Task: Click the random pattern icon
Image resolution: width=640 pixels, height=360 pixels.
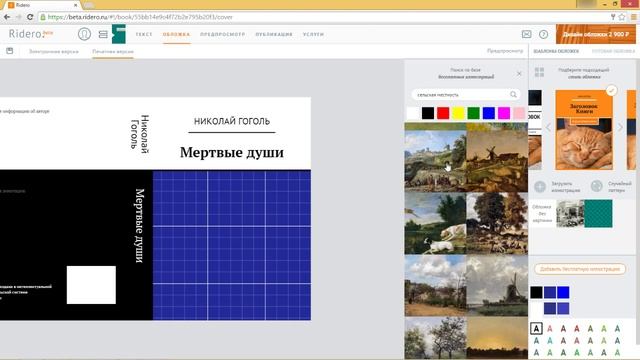Action: 597,187
